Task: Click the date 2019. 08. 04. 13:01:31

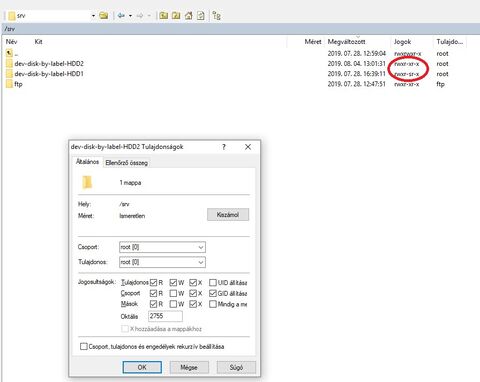Action: 356,64
